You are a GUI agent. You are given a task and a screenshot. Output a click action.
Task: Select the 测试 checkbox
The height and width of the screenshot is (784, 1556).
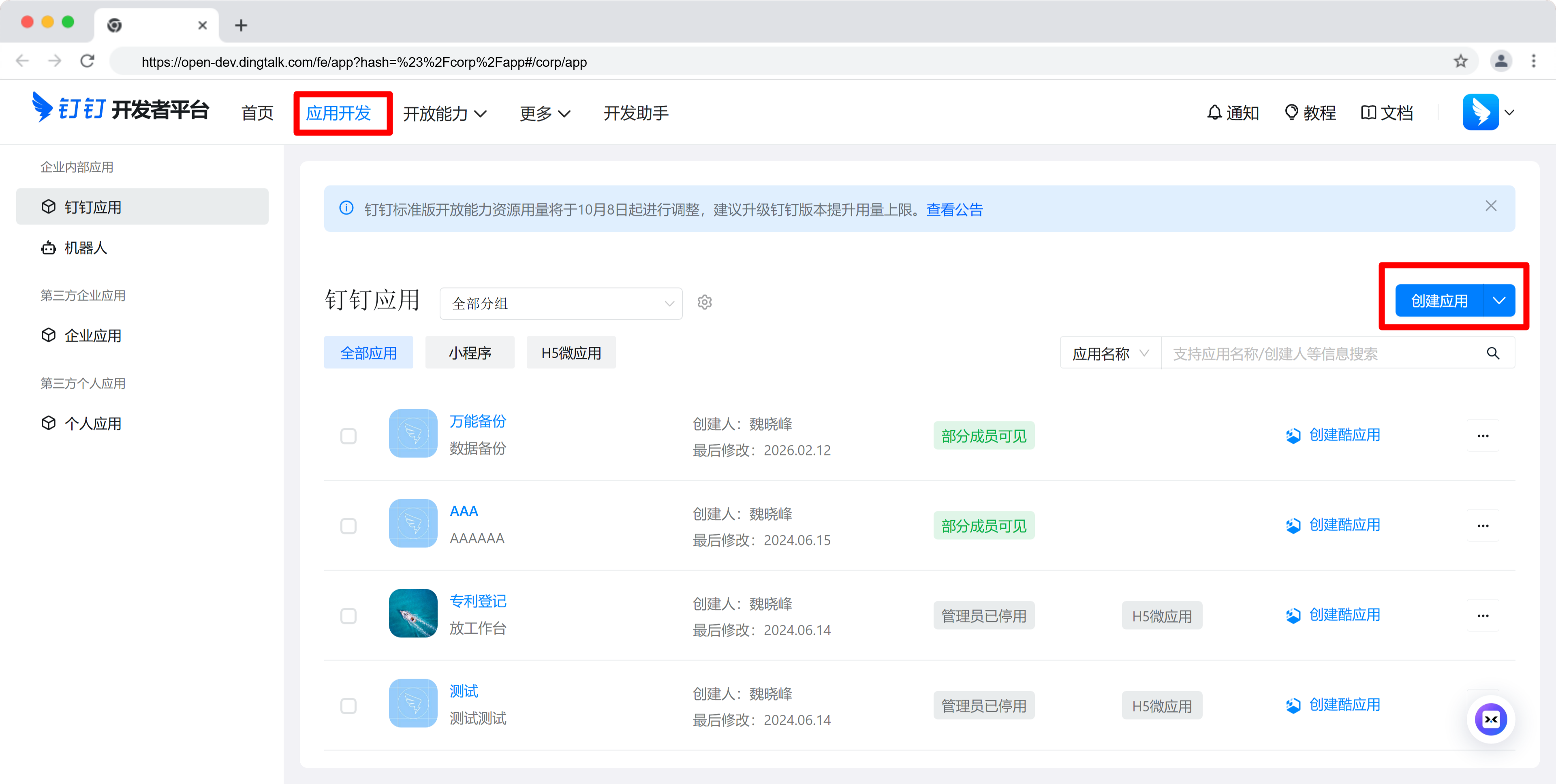click(x=348, y=706)
